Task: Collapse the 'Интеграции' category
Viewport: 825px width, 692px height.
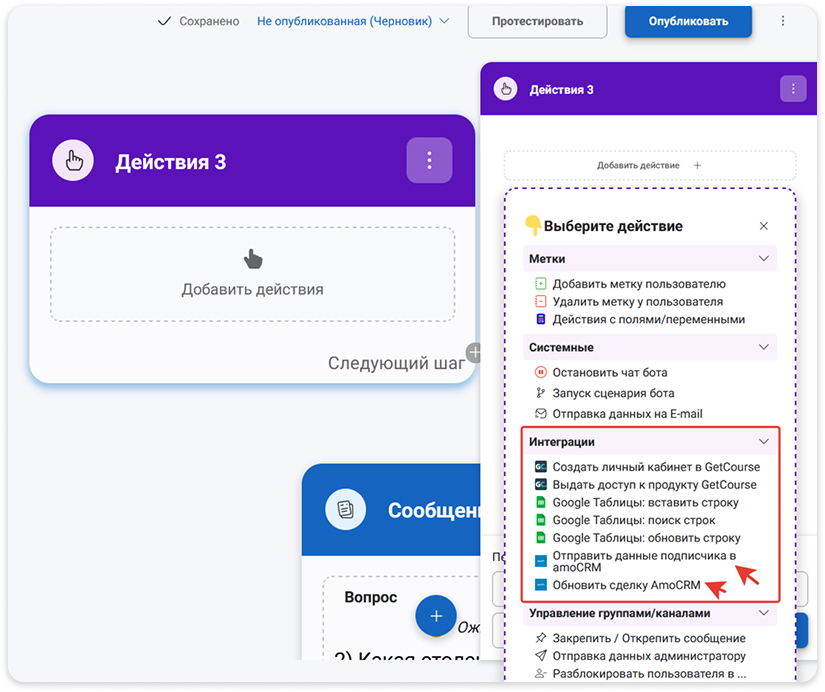Action: click(x=765, y=441)
